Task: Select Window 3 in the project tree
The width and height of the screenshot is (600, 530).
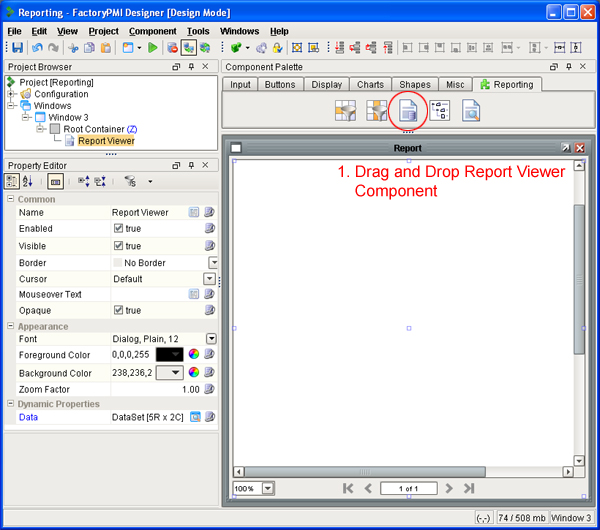Action: point(68,117)
